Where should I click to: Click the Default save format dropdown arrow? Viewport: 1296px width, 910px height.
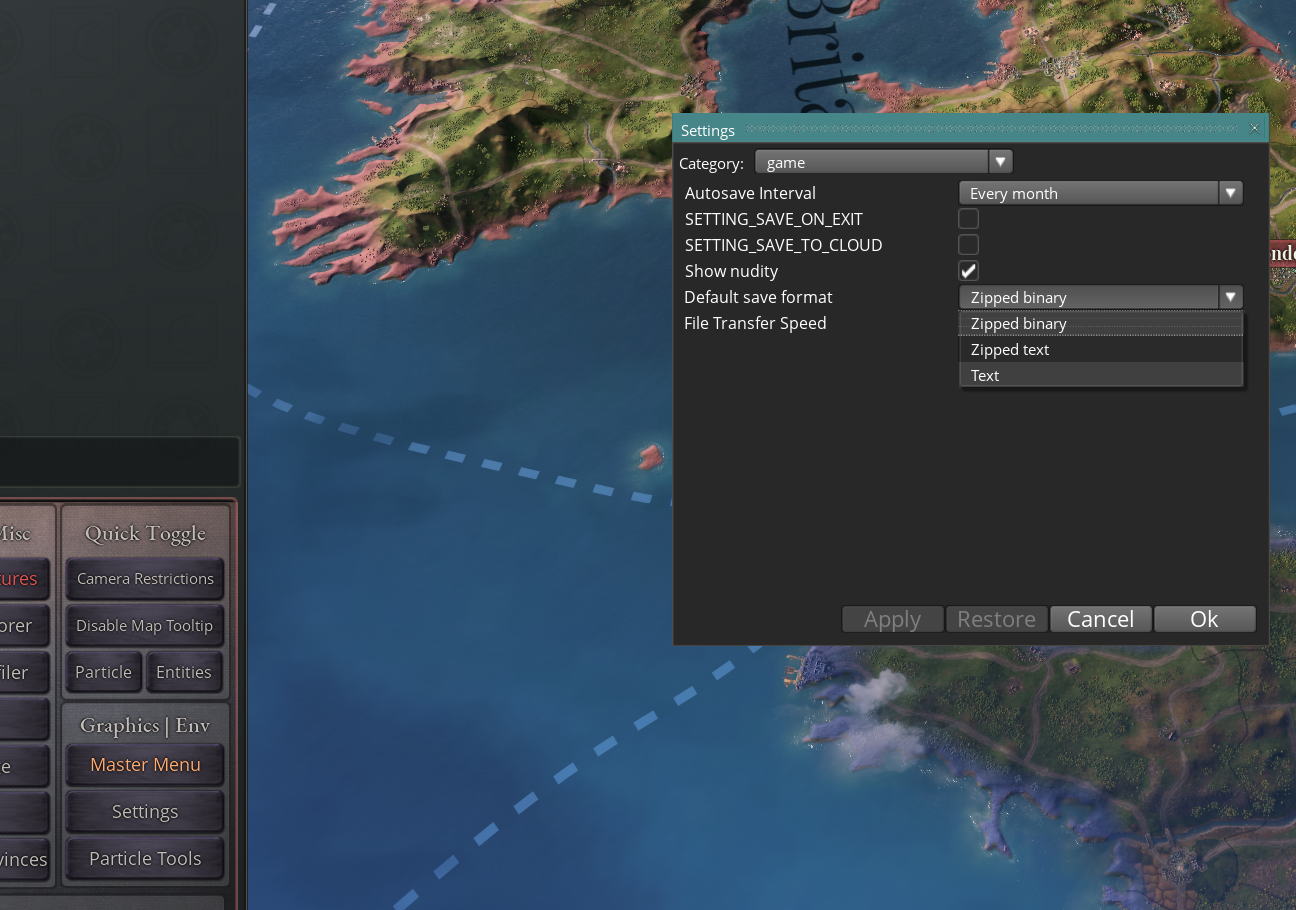click(1230, 296)
